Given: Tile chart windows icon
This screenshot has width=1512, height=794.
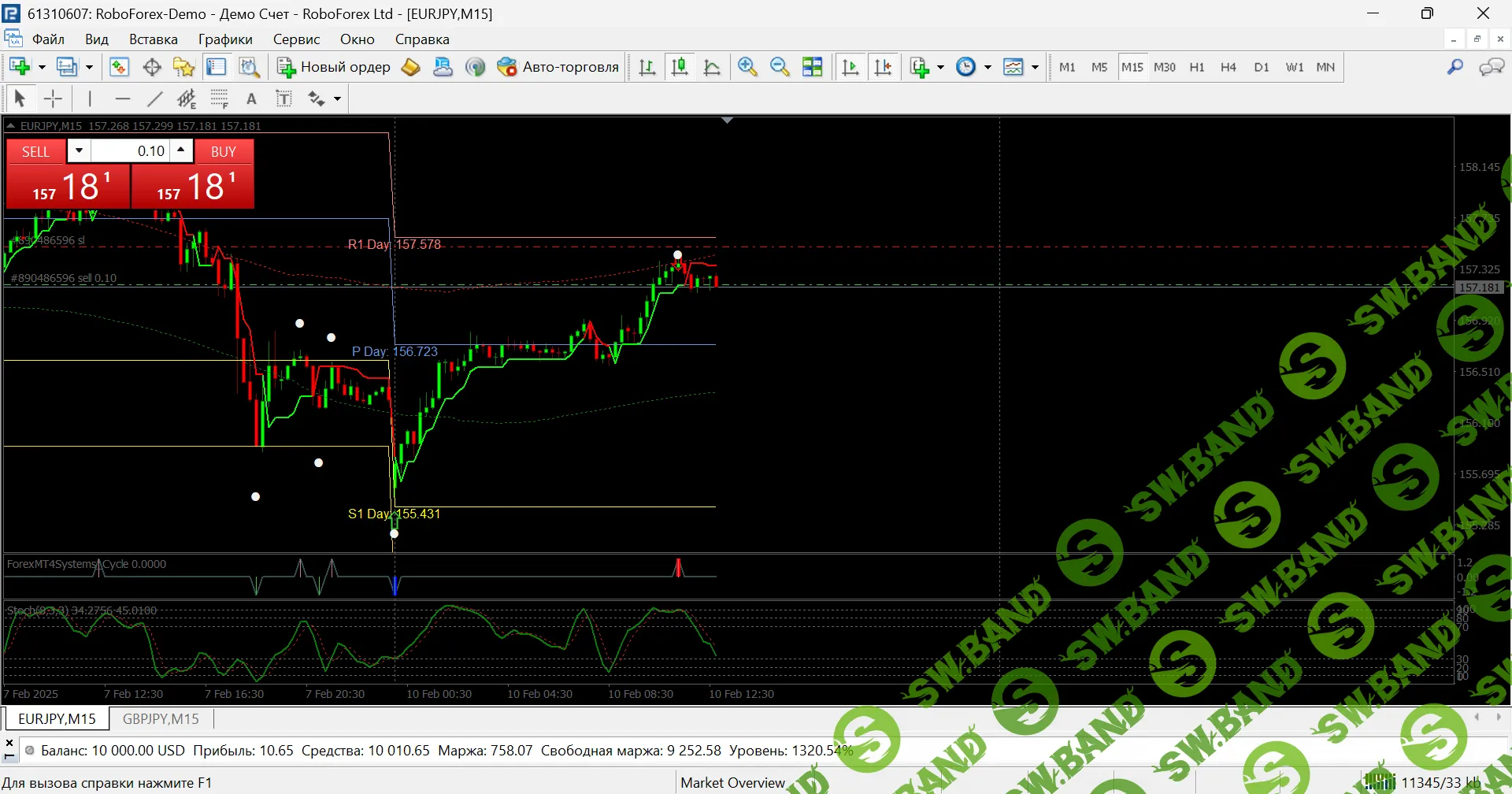Looking at the screenshot, I should [x=812, y=68].
